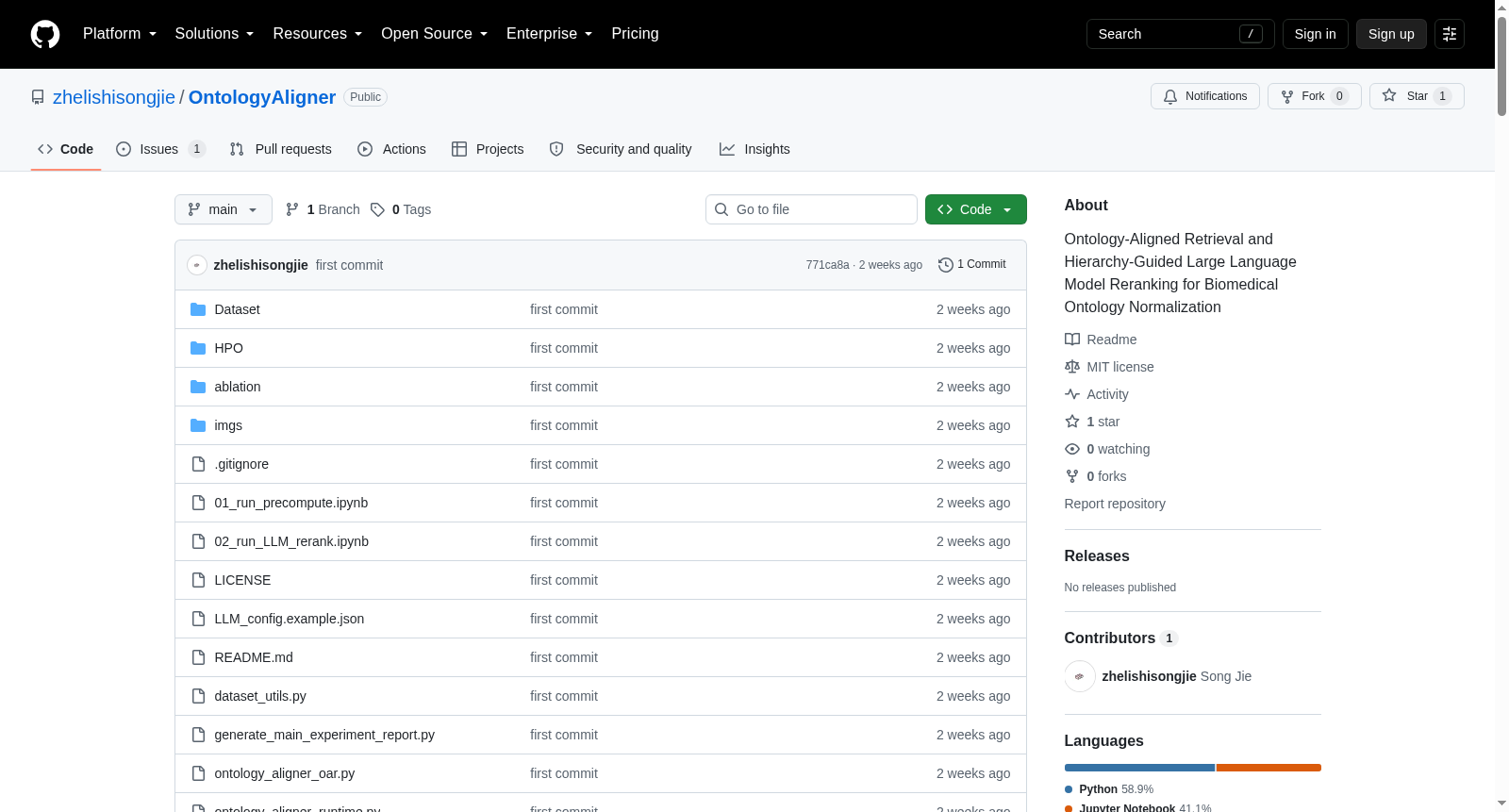This screenshot has width=1509, height=812.
Task: Open the main branch switcher dropdown
Action: point(224,209)
